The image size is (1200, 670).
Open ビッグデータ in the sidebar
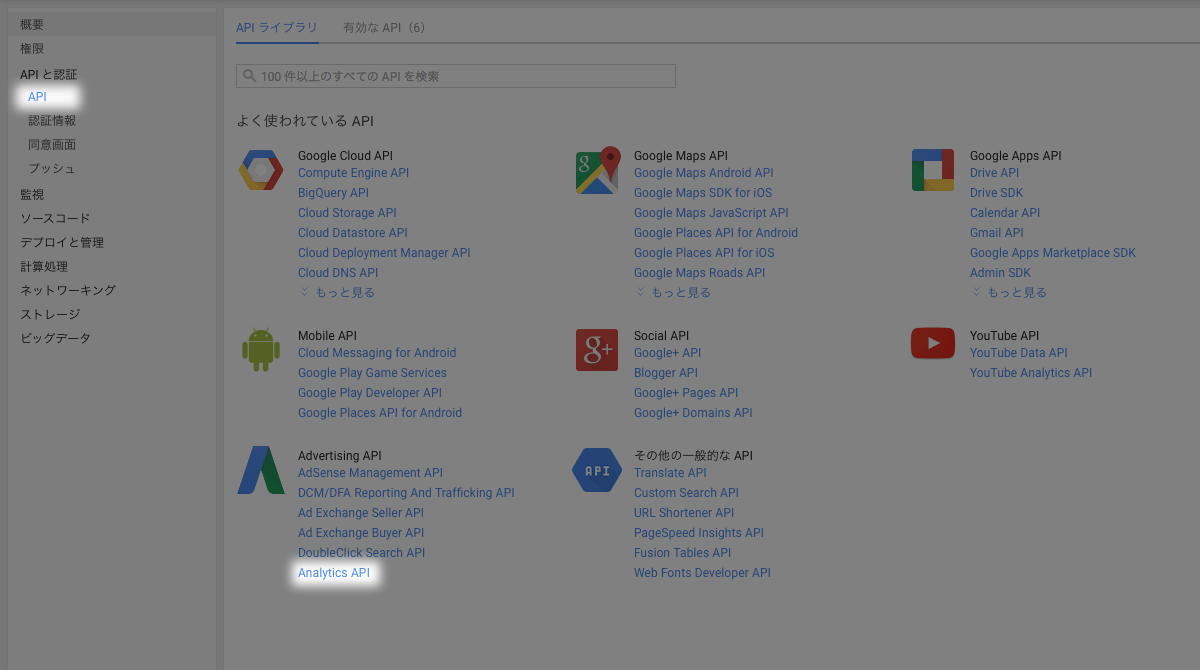click(x=55, y=338)
